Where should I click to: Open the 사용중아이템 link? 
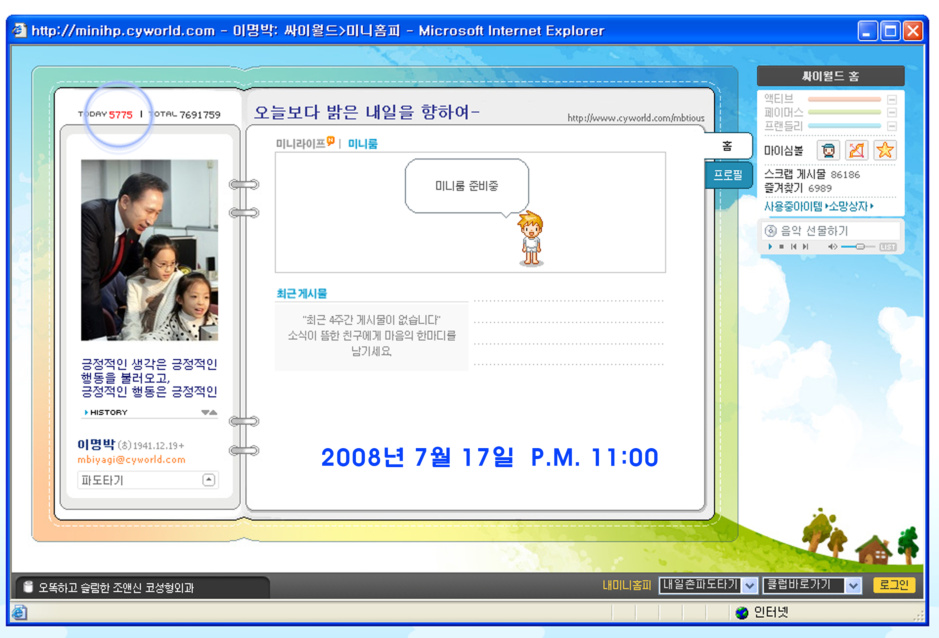[x=793, y=206]
